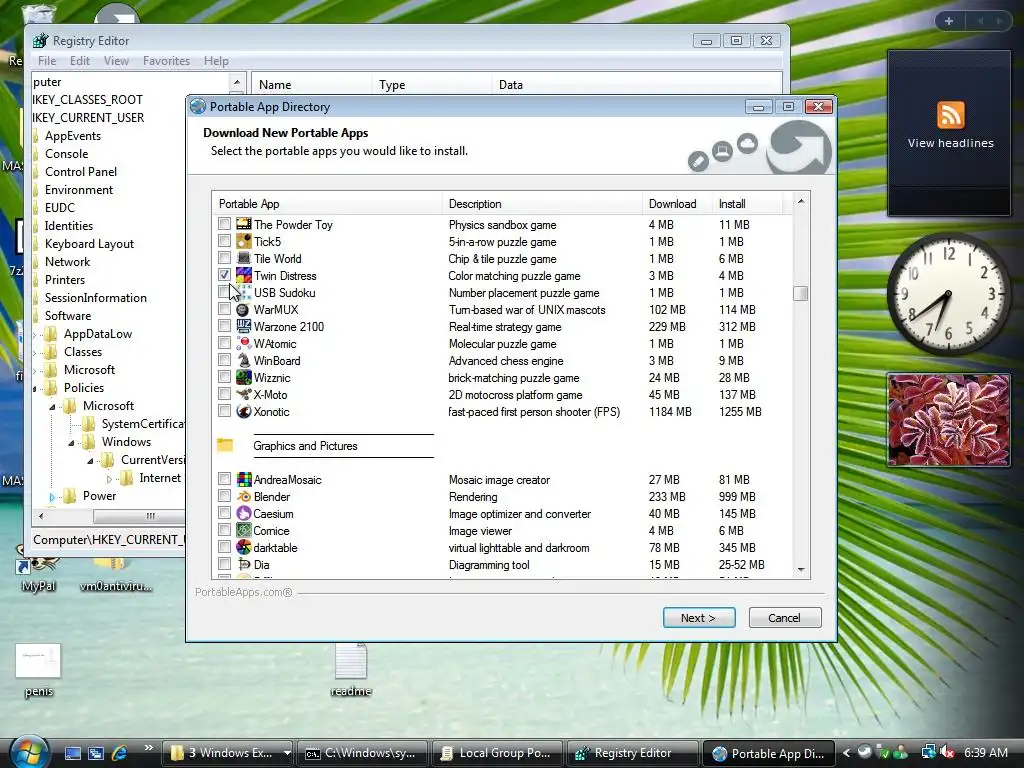The image size is (1024, 768).
Task: Click the Blender app icon
Action: pos(244,496)
